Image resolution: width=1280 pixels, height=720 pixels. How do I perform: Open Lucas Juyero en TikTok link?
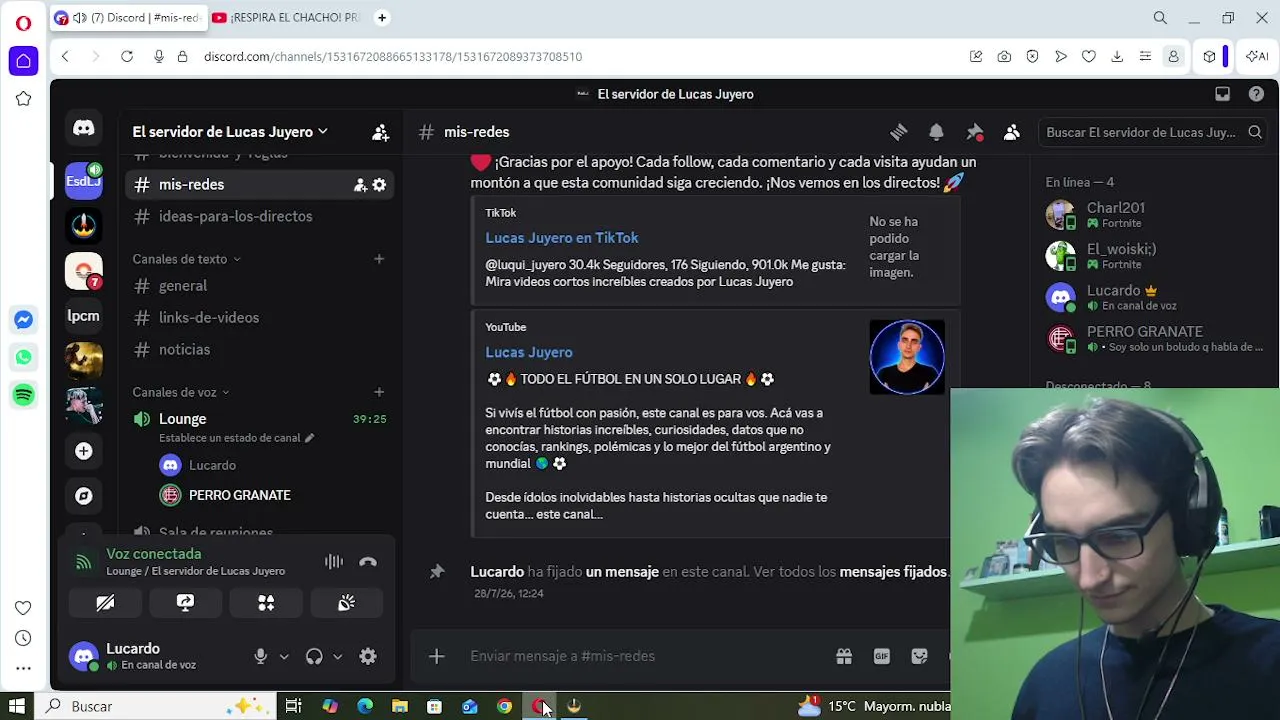tap(562, 238)
